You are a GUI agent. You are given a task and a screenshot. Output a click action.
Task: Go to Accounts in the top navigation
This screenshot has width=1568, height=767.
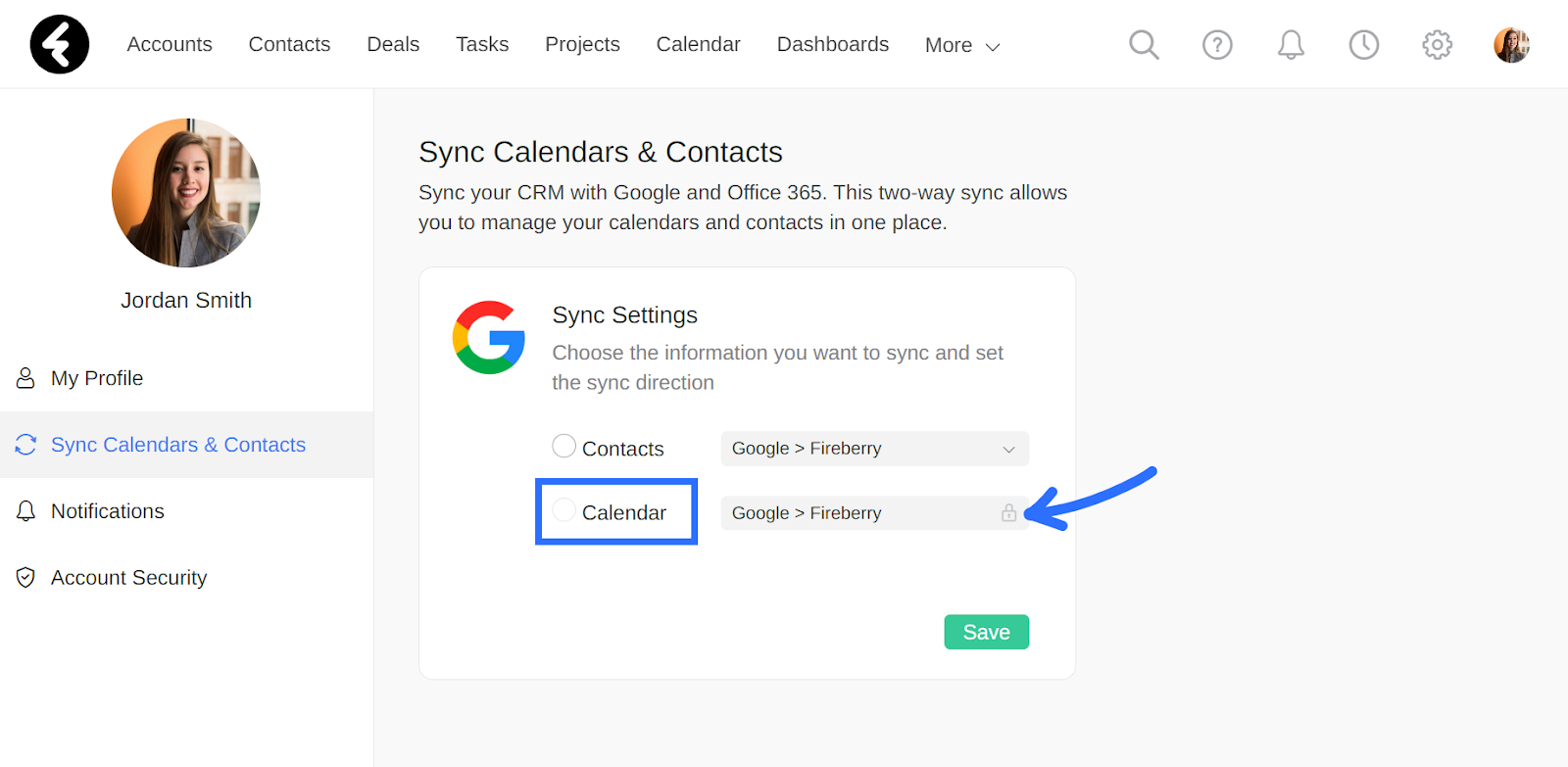pos(170,44)
